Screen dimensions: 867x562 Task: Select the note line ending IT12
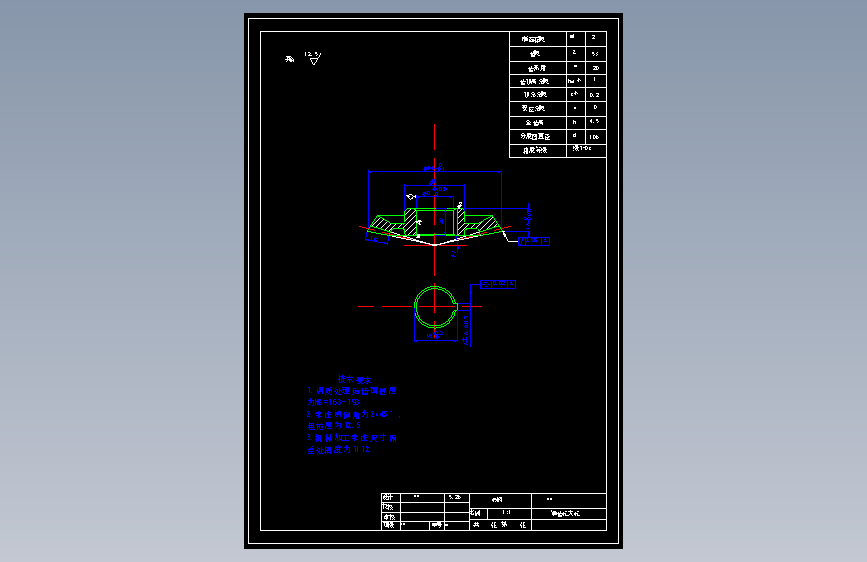338,450
